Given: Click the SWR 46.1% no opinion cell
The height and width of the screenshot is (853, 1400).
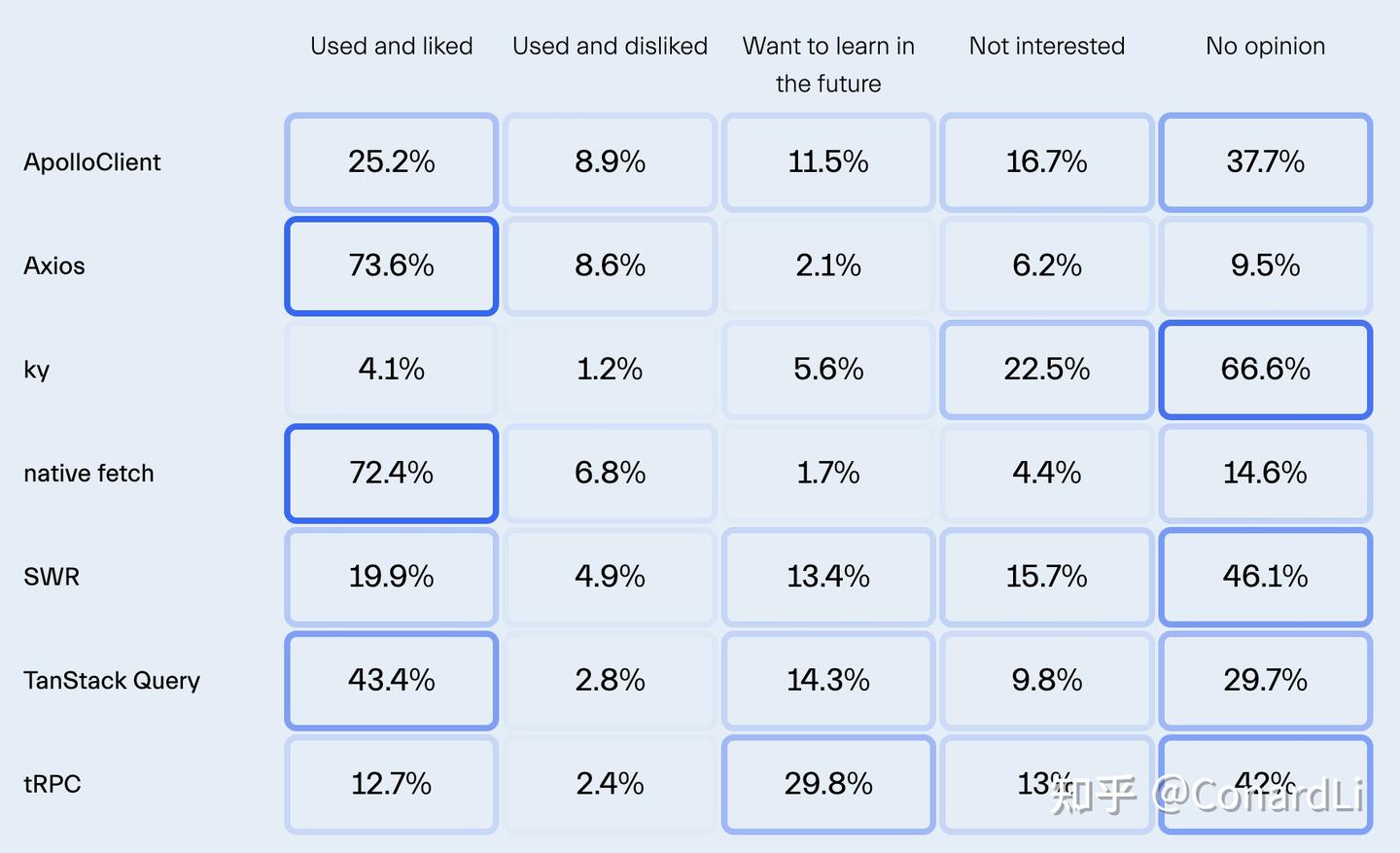Looking at the screenshot, I should 1265,577.
